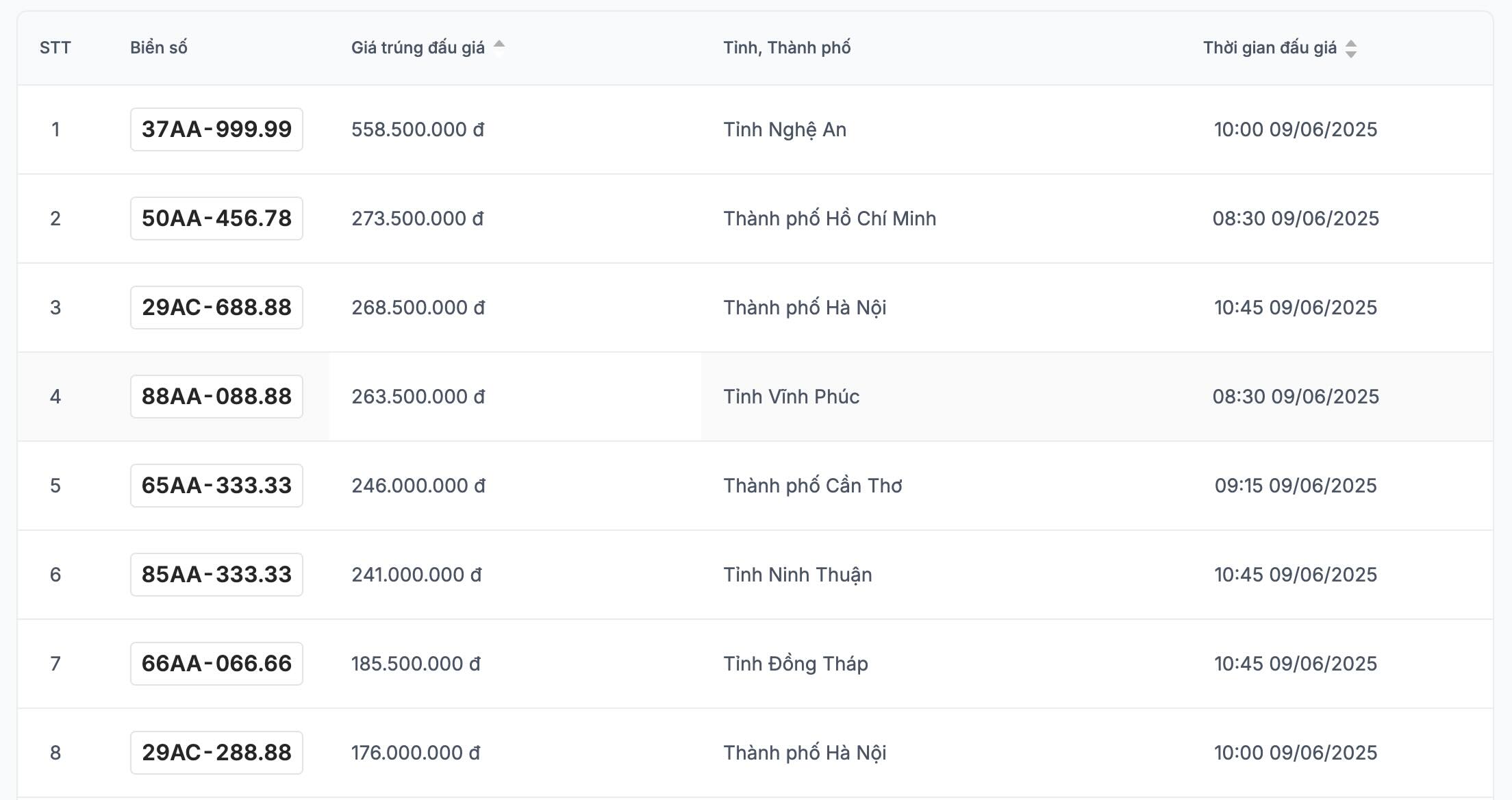Open the 88AA-088.88 plate badge
This screenshot has height=800, width=1512.
(216, 397)
